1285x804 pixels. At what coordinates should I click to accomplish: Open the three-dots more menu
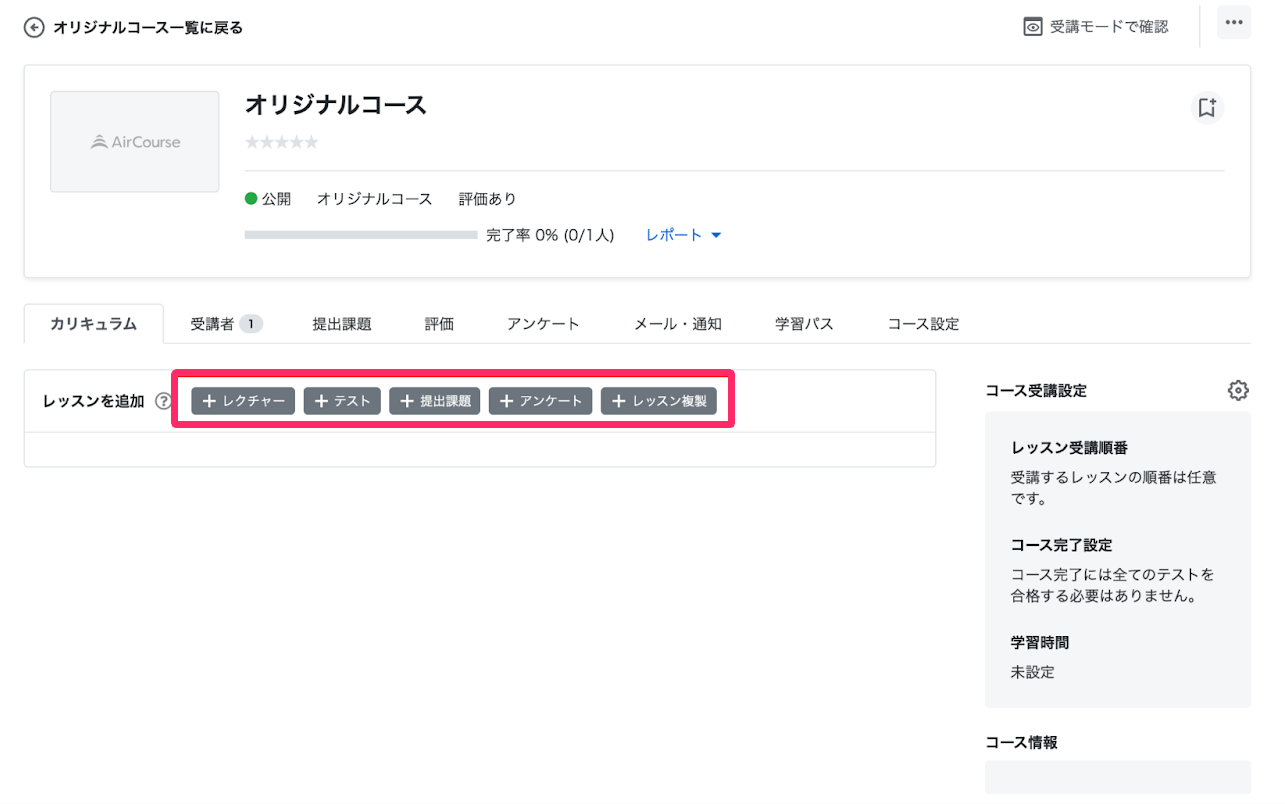click(x=1234, y=23)
